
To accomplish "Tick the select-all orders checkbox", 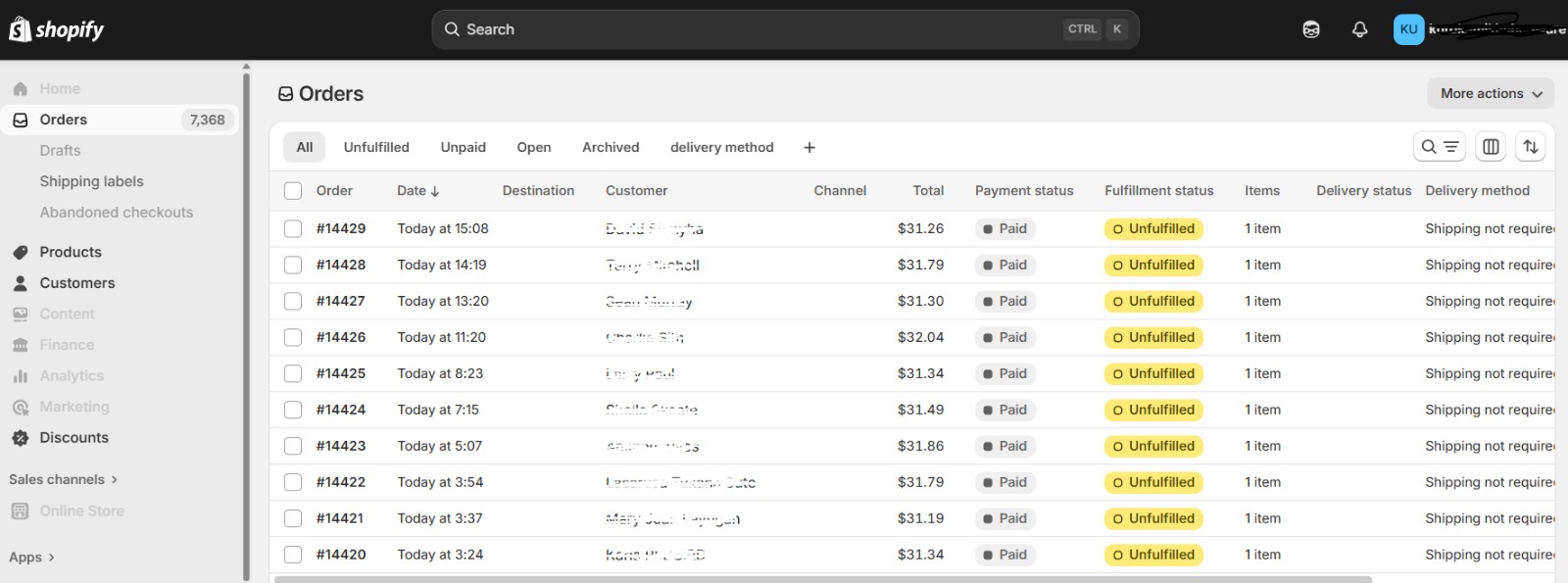I will (x=293, y=191).
